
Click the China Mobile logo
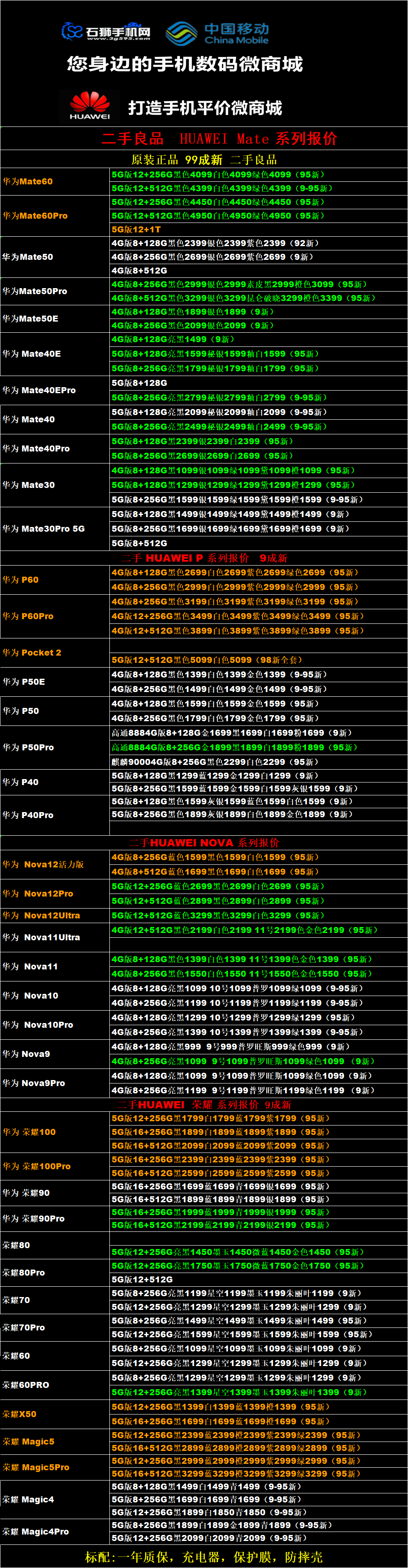point(218,33)
